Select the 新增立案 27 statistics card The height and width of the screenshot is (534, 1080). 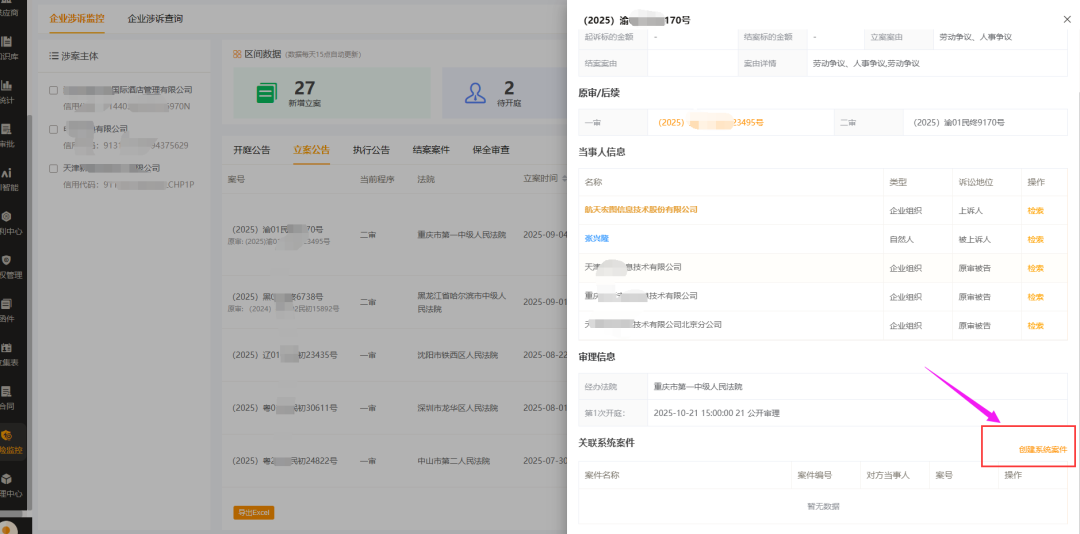tap(332, 93)
